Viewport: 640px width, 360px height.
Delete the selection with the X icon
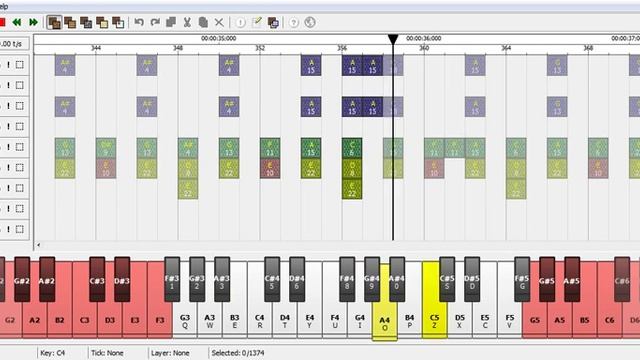coord(219,22)
